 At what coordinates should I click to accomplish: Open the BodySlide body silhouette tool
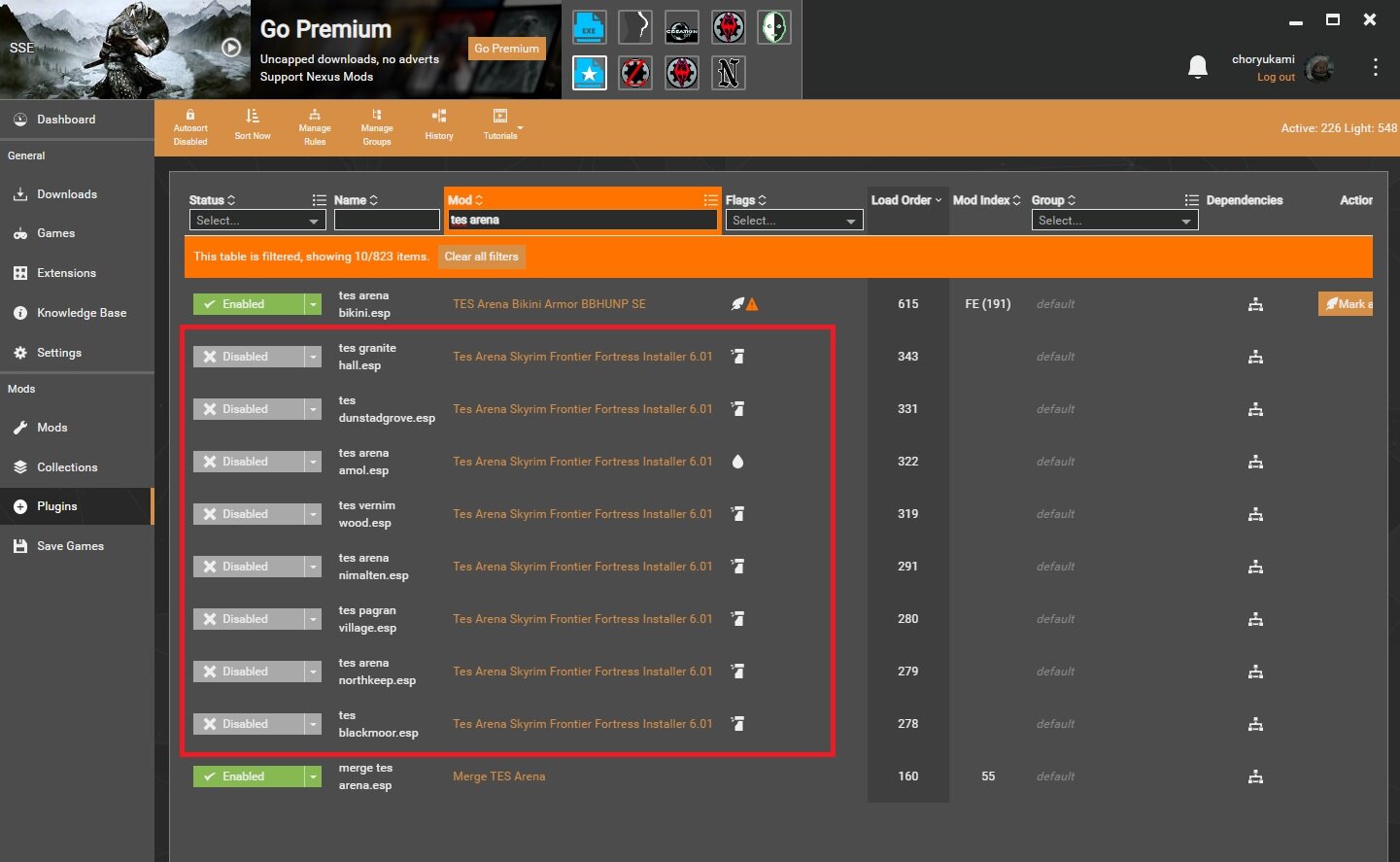tap(635, 27)
